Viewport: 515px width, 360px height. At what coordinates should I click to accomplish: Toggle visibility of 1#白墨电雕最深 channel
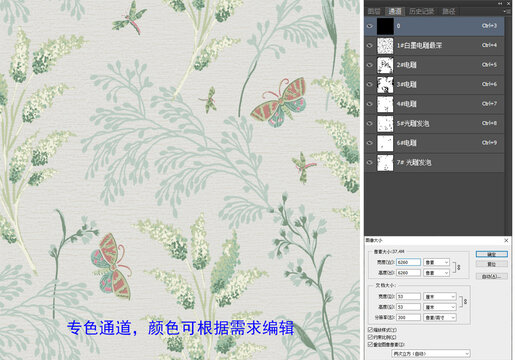coord(370,45)
